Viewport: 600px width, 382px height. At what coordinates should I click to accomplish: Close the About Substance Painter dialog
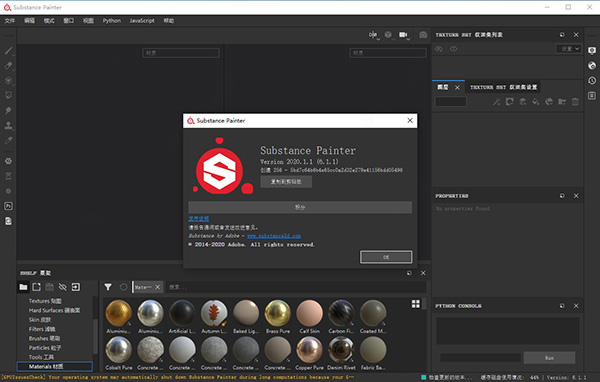410,121
